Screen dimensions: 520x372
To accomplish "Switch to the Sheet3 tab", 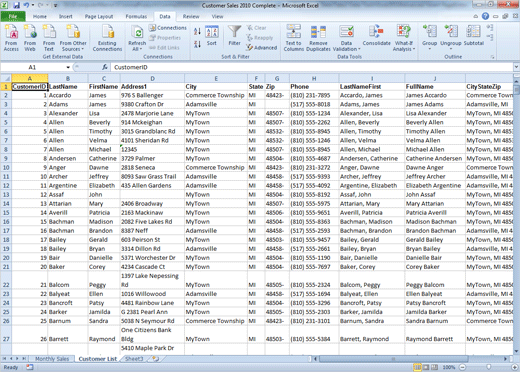I will [134, 359].
